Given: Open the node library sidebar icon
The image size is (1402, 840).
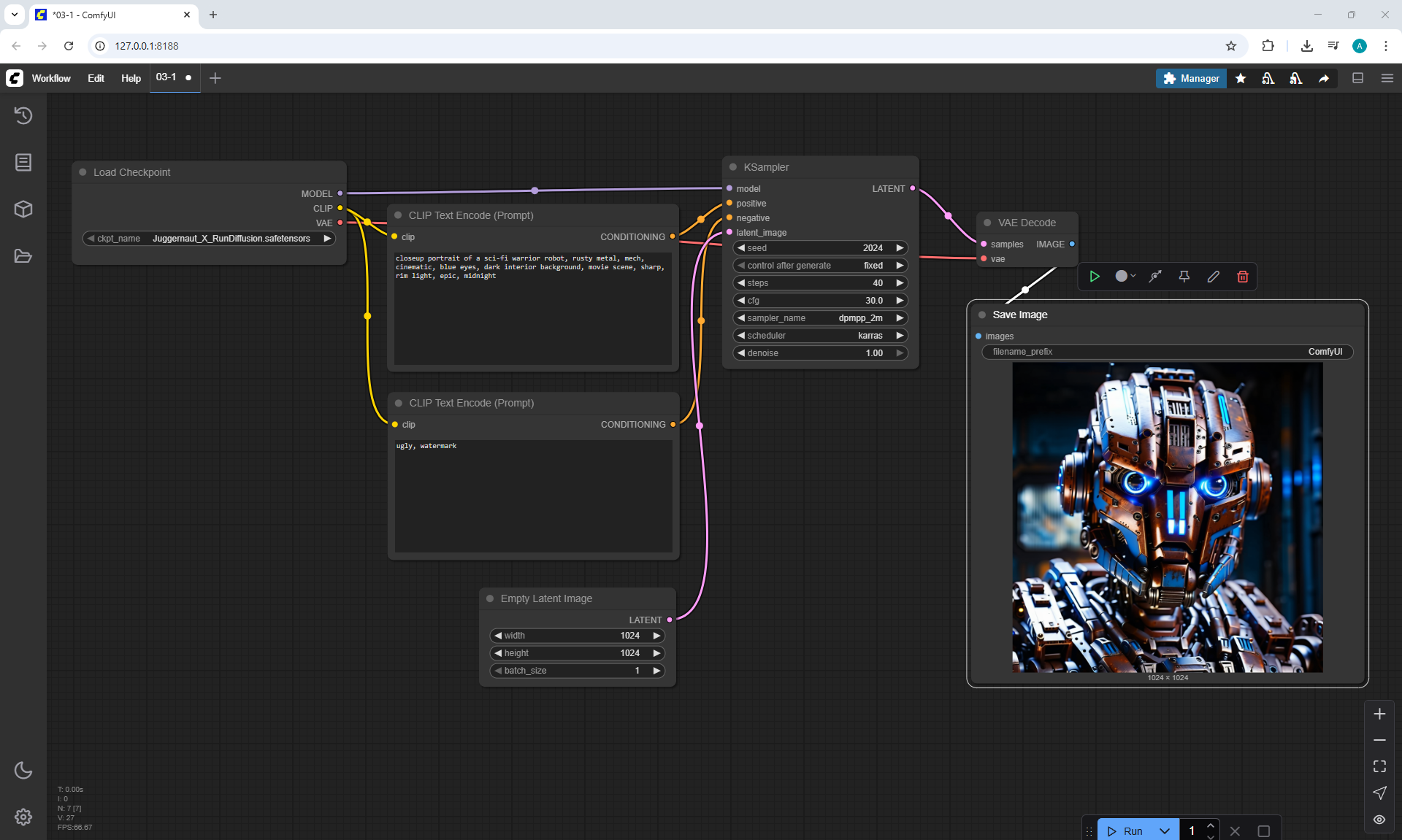Looking at the screenshot, I should click(x=23, y=162).
